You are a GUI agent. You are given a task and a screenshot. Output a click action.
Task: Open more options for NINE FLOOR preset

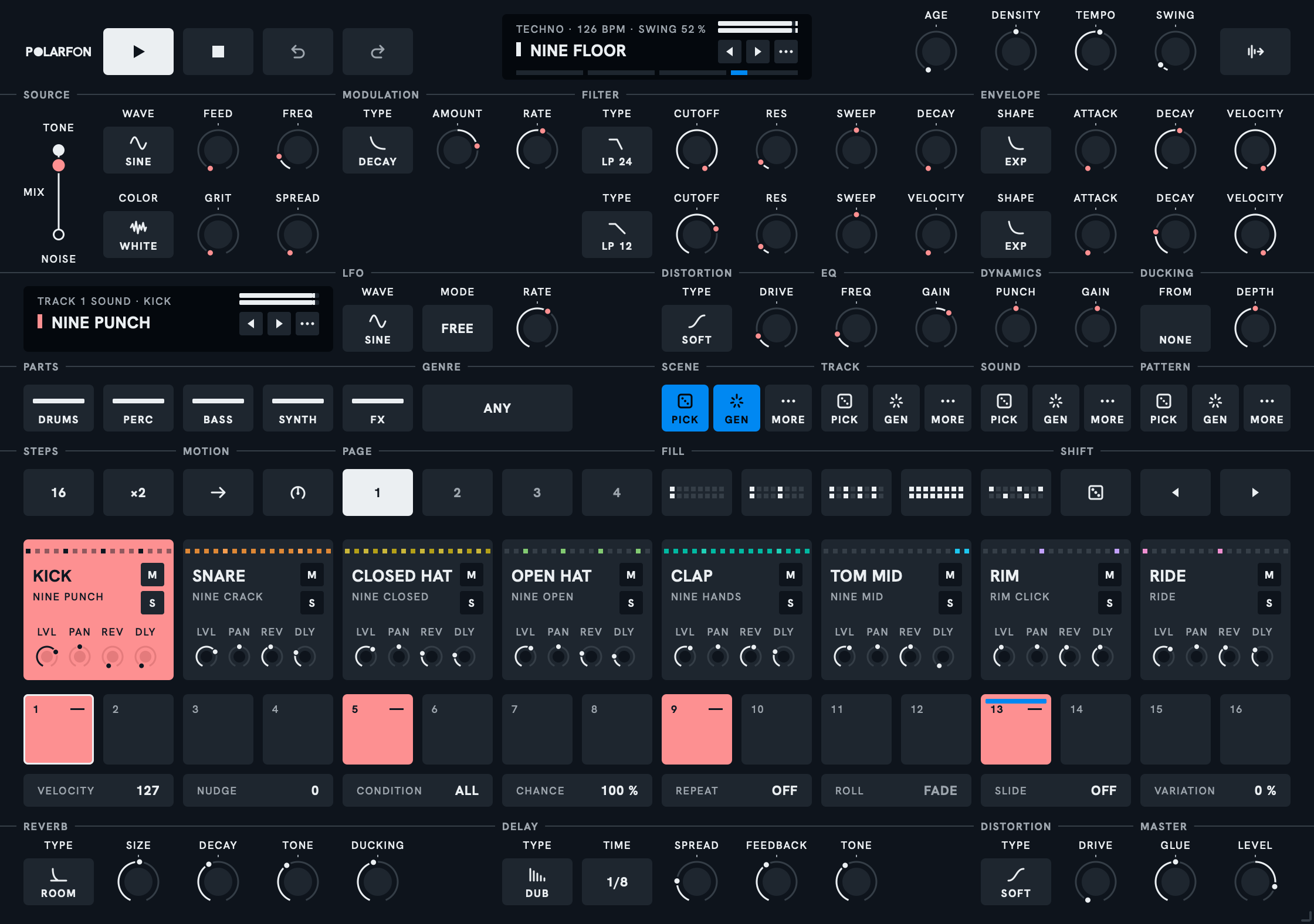[786, 52]
